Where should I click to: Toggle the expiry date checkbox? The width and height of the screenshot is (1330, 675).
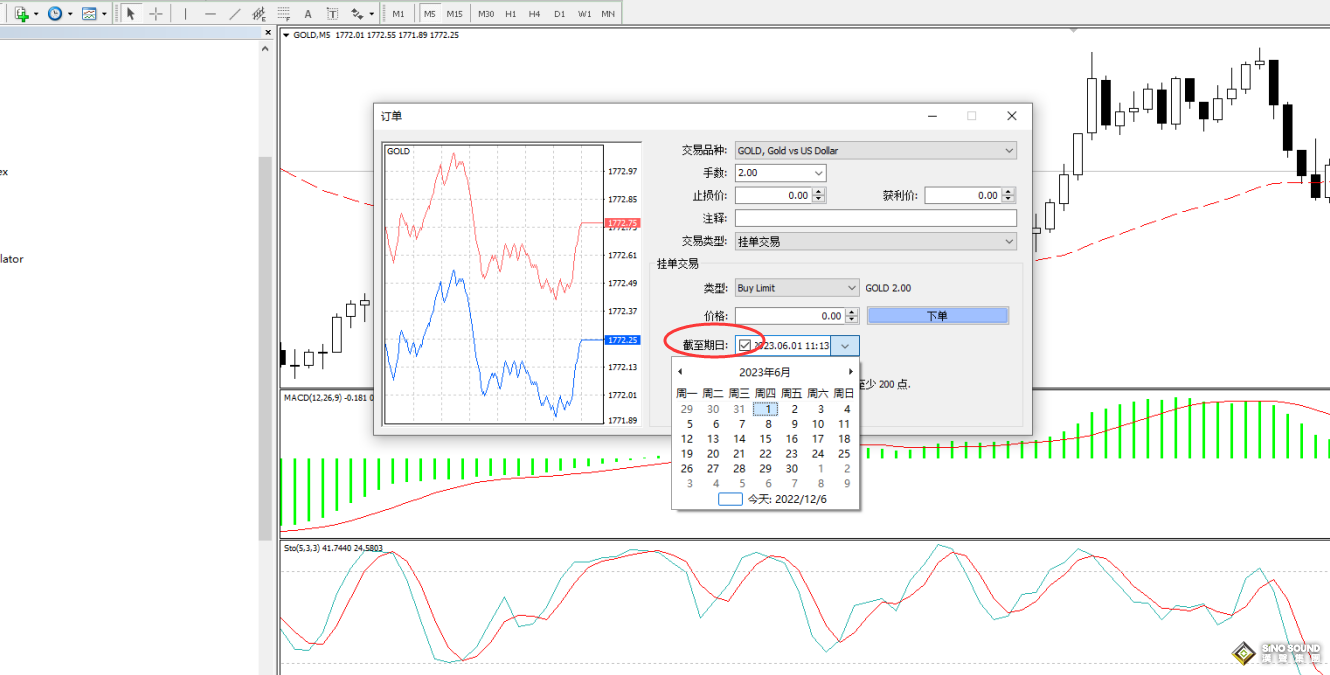745,345
